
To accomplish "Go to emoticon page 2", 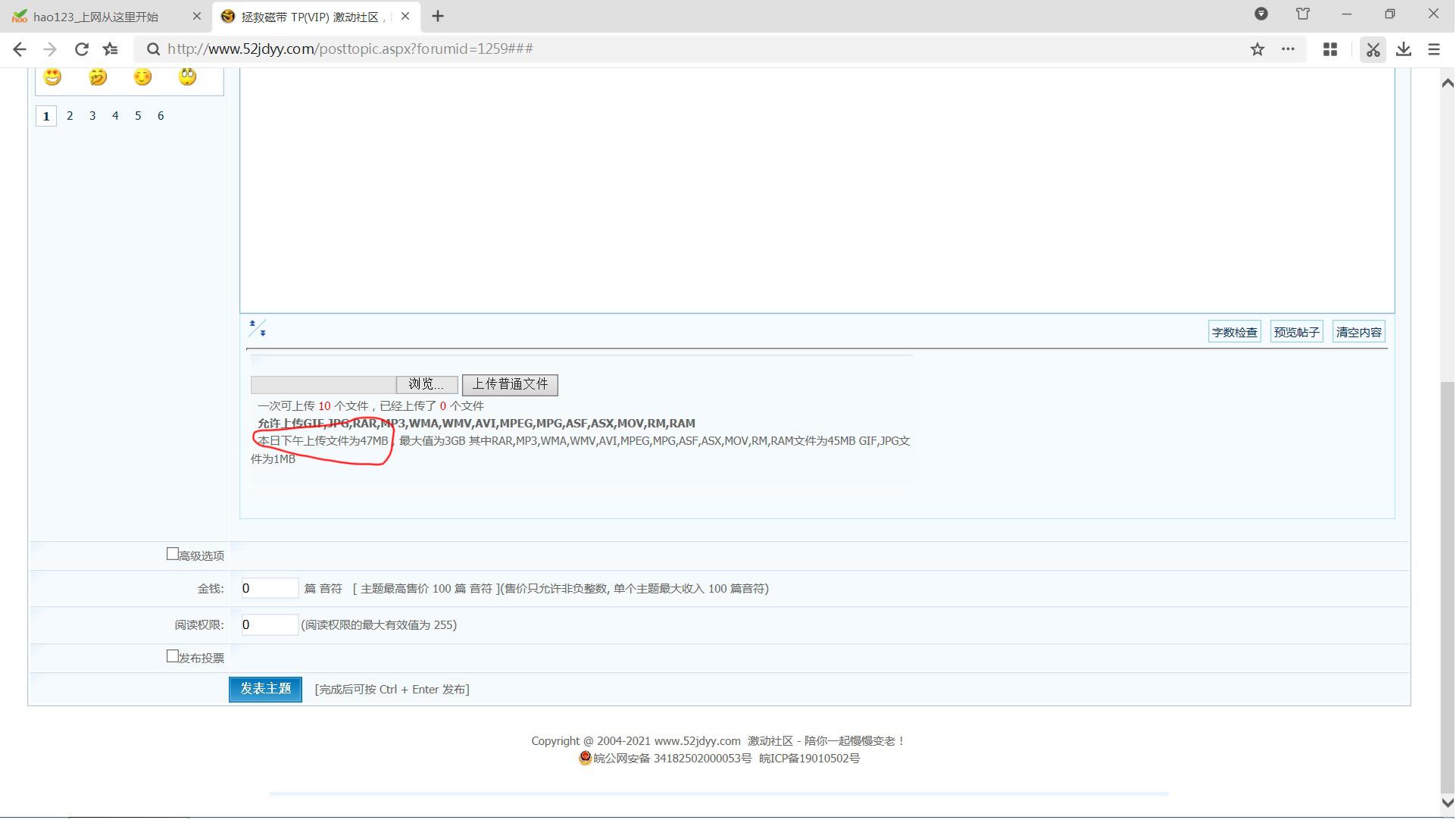I will tap(70, 117).
